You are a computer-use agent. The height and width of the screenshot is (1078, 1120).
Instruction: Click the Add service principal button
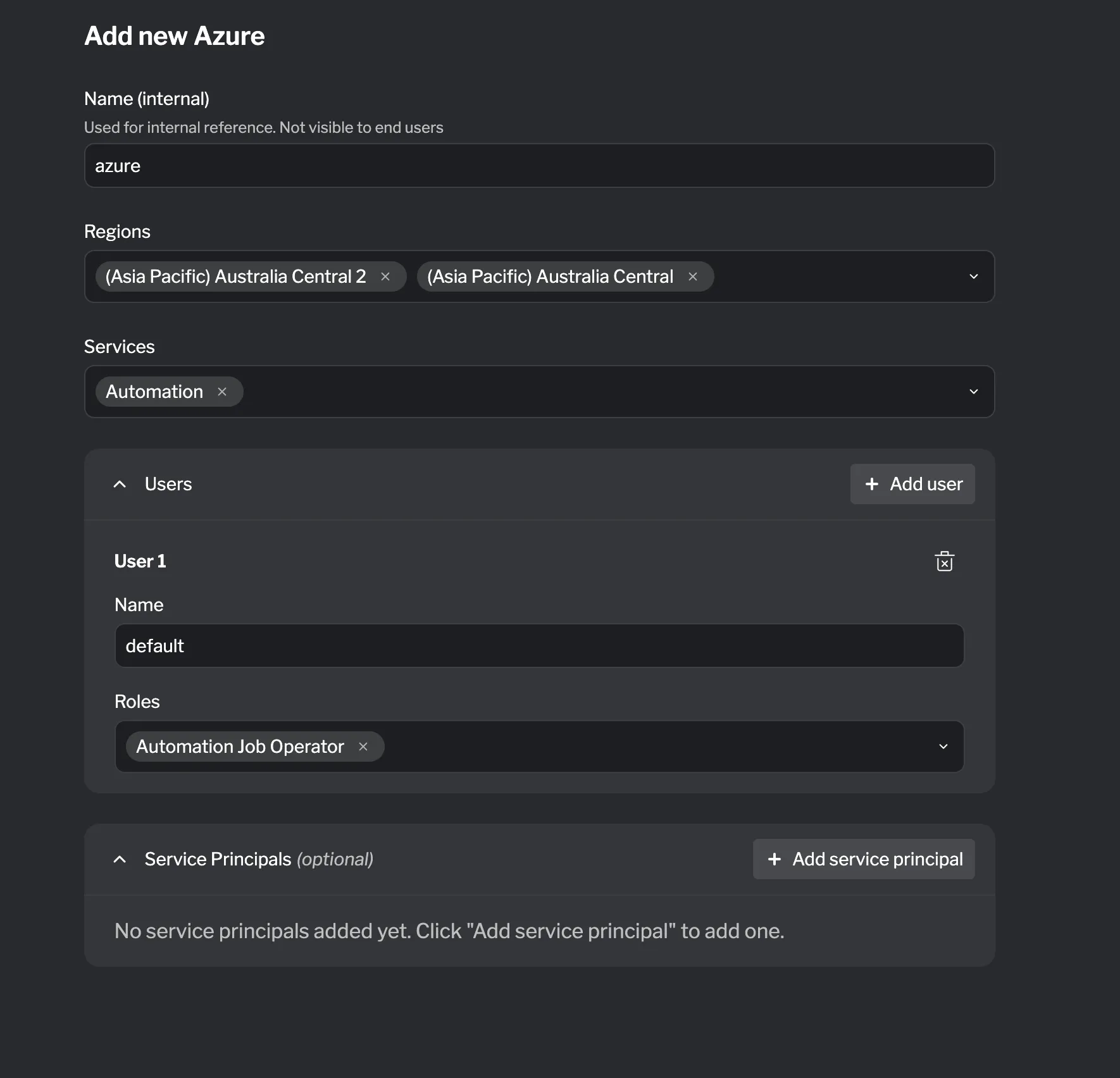click(864, 859)
